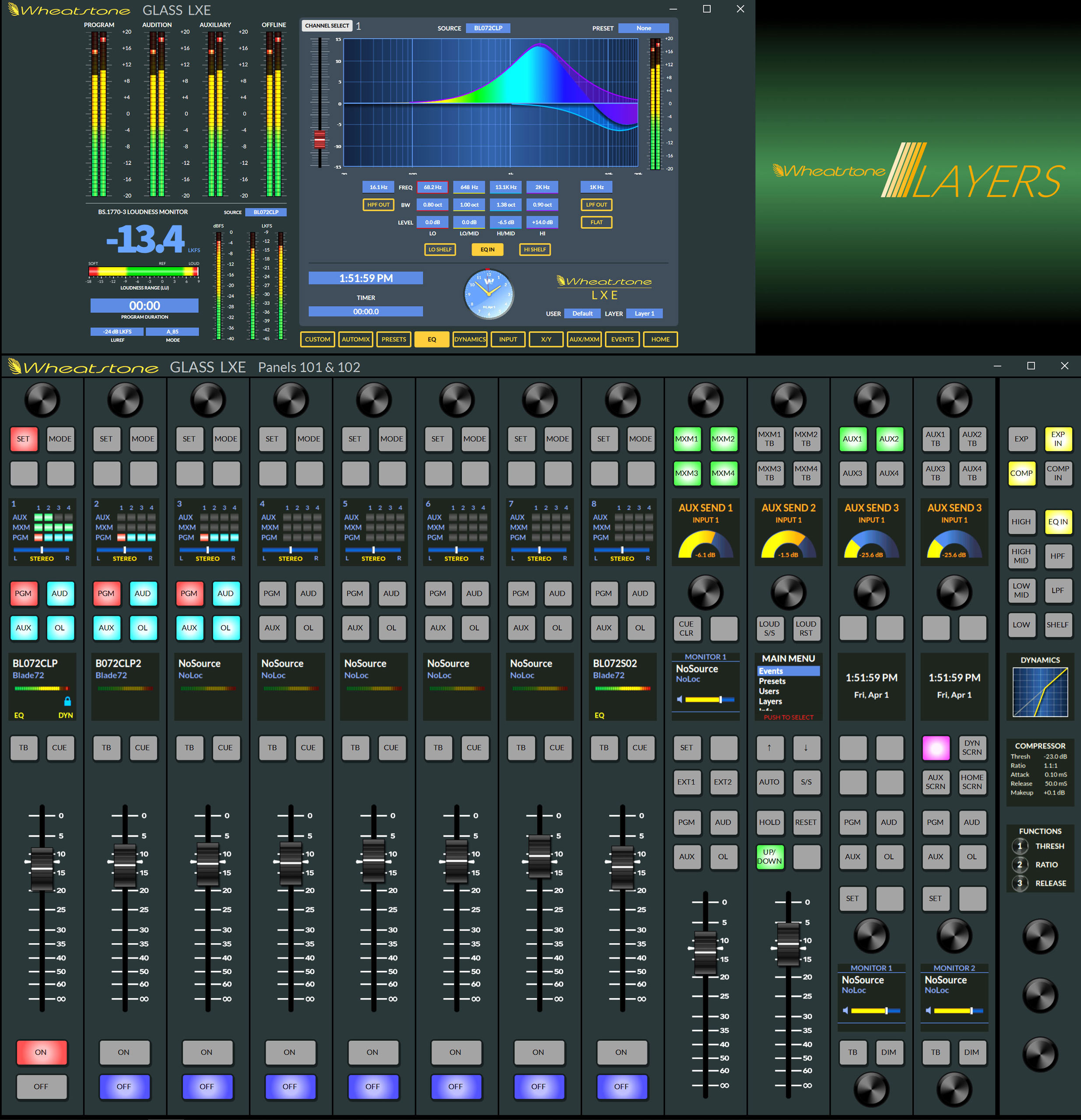Screen dimensions: 1081x1120
Task: Click the up arrow menu button
Action: click(x=769, y=747)
